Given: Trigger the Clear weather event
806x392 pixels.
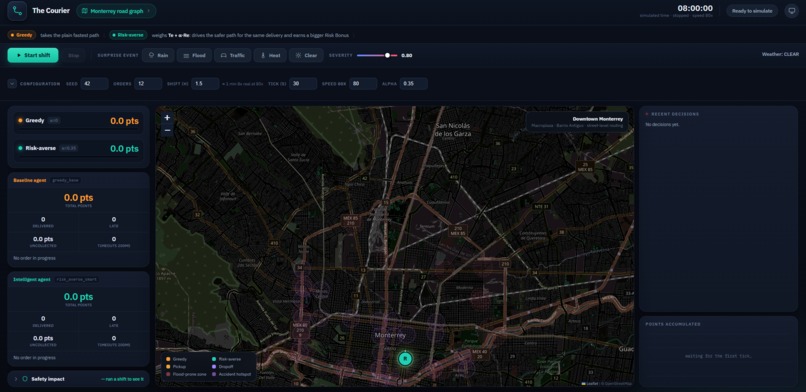Looking at the screenshot, I should pos(306,55).
